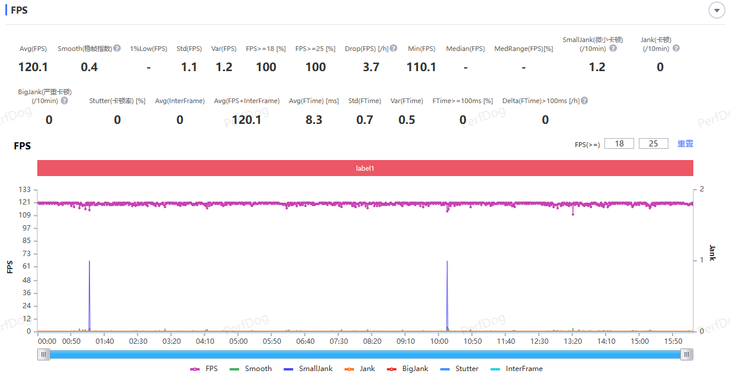Click the blue reset link beside FPS thresholds
Screen dimensions: 730x377
(x=685, y=144)
